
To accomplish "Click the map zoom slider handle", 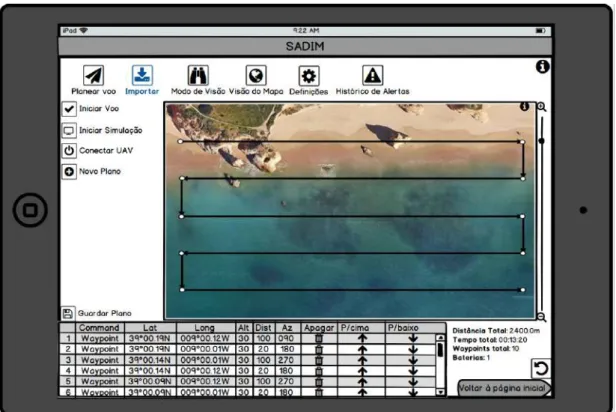I will coord(541,141).
